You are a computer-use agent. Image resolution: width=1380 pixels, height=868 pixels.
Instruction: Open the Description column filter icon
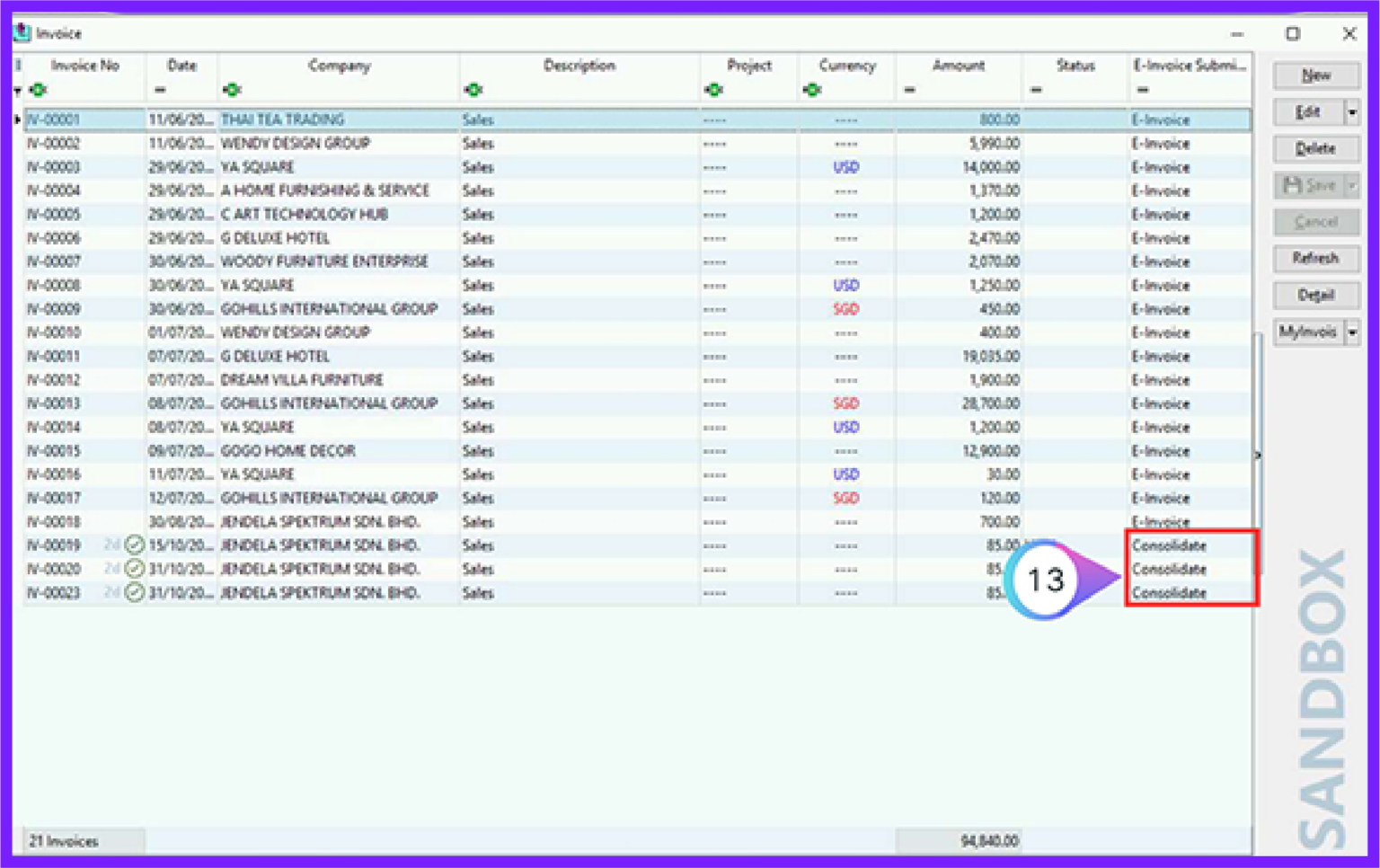[x=475, y=89]
